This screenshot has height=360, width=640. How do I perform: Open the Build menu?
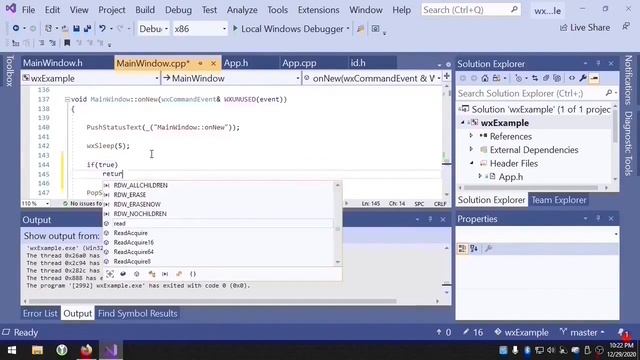[145, 10]
